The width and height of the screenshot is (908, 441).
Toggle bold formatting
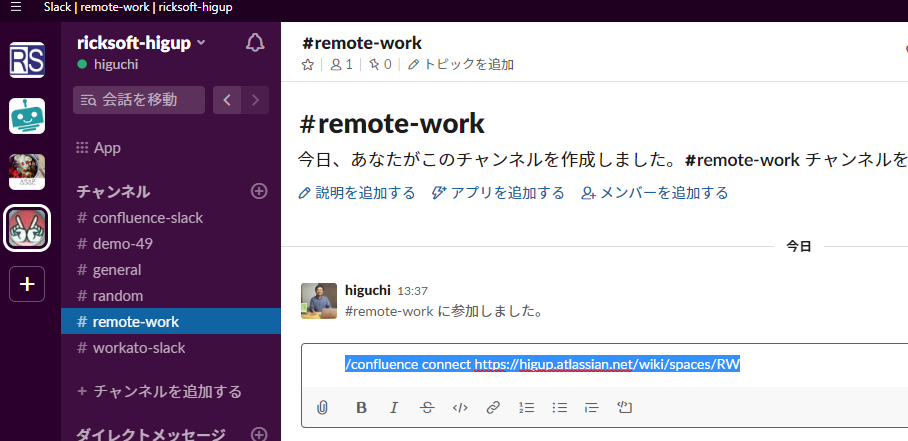[x=362, y=407]
